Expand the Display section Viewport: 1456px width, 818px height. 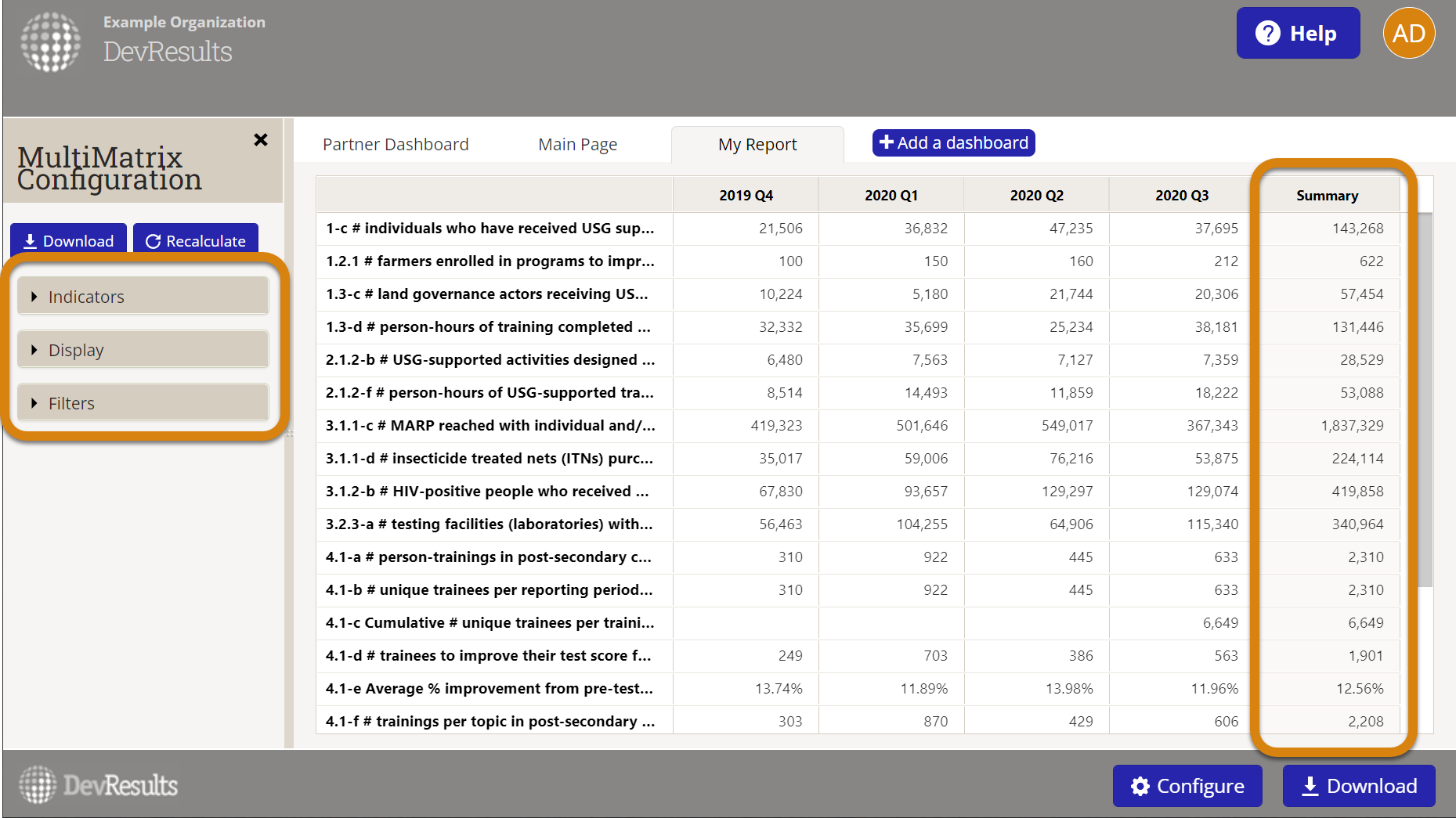143,350
